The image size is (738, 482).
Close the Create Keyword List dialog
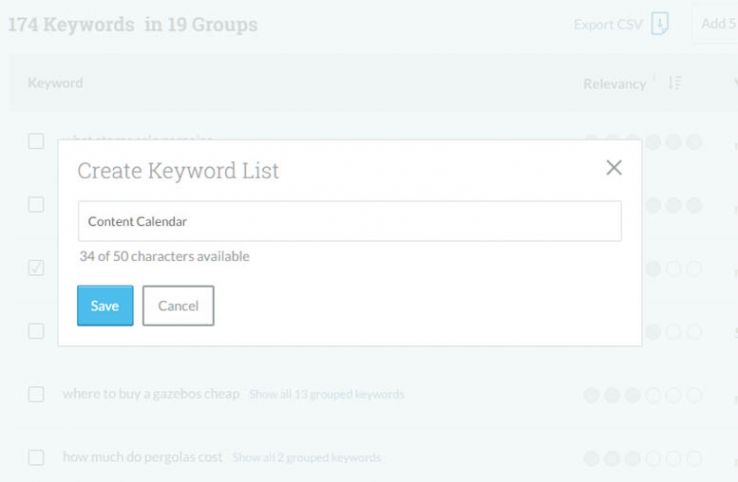(x=614, y=168)
